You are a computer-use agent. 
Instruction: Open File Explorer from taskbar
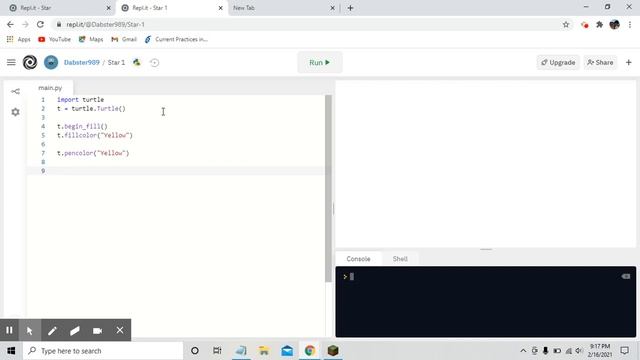[x=264, y=351]
